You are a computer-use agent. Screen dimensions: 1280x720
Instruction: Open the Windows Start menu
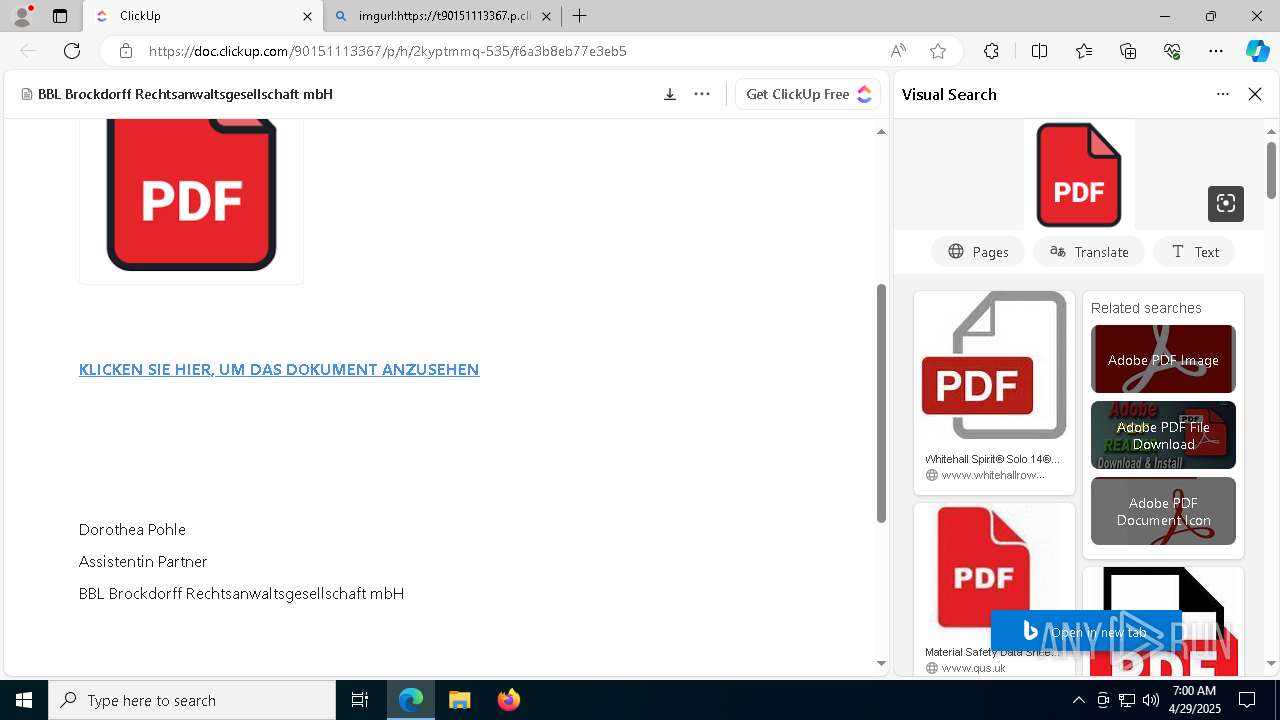pos(24,700)
